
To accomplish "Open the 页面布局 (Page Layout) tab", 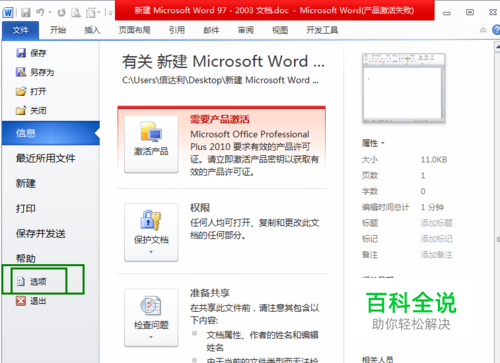I will [135, 30].
